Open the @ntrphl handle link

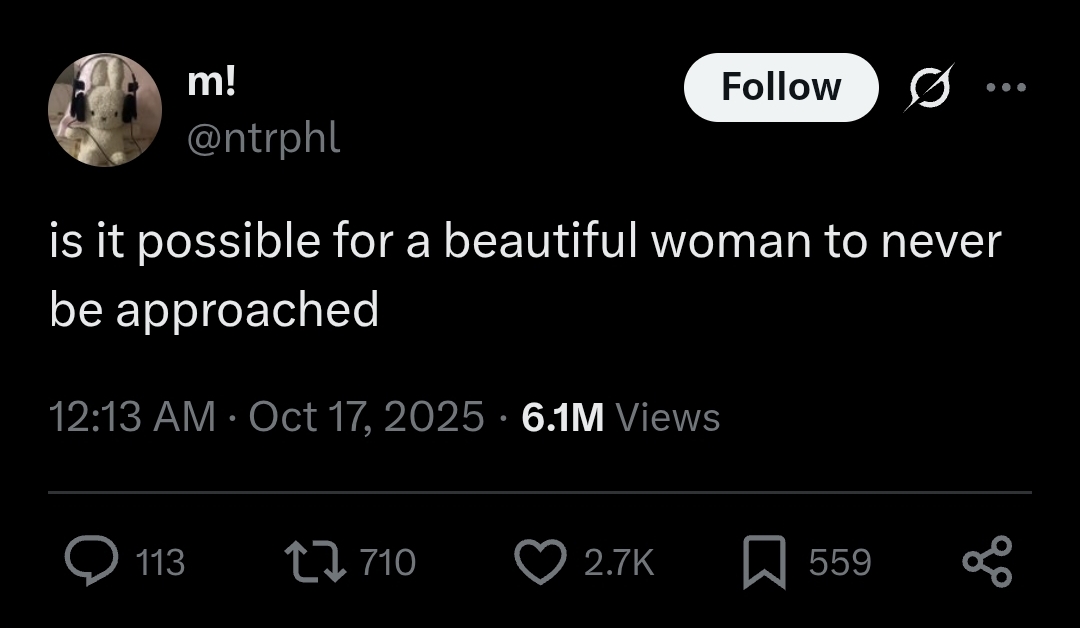point(264,138)
